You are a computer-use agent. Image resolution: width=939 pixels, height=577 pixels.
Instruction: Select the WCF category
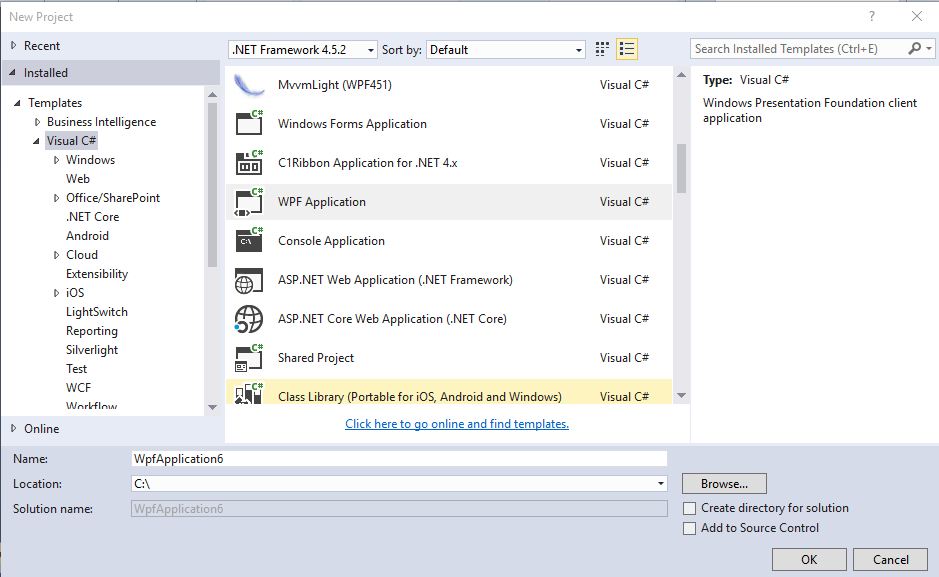tap(78, 388)
